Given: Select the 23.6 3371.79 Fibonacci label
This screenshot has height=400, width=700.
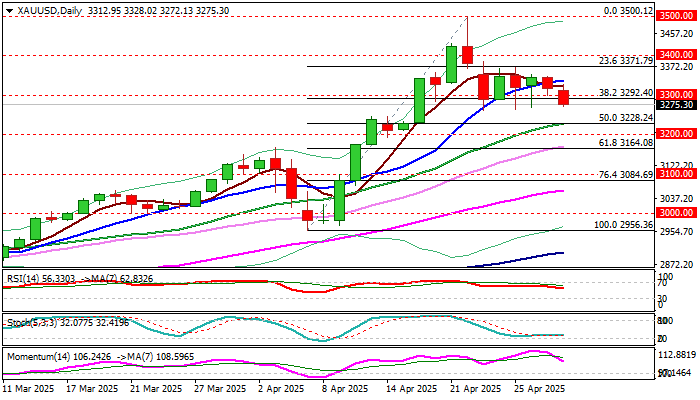Looking at the screenshot, I should pyautogui.click(x=626, y=61).
